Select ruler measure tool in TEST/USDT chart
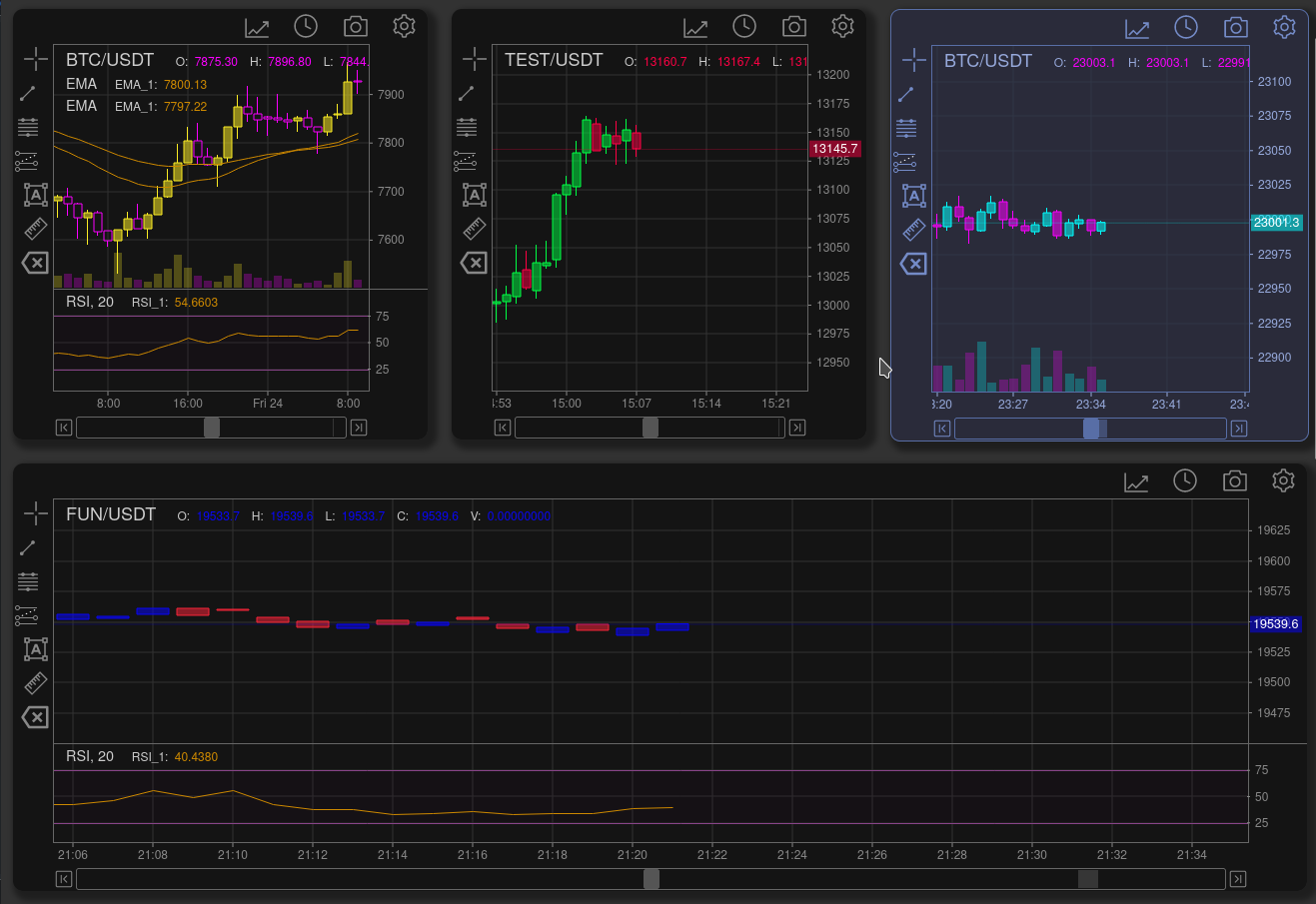1316x904 pixels. (475, 230)
